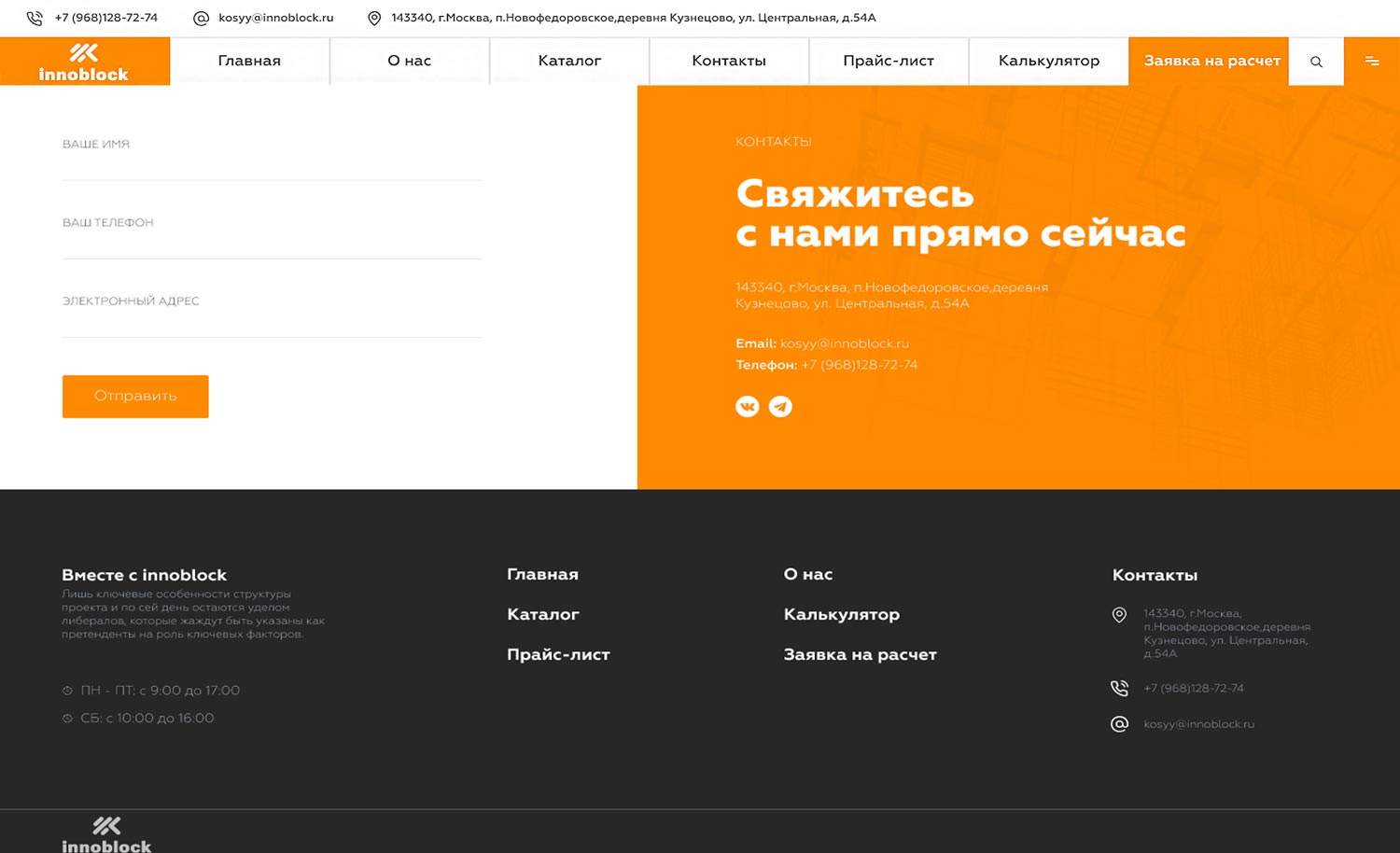Click the Telegram social icon
The height and width of the screenshot is (853, 1400).
[780, 407]
